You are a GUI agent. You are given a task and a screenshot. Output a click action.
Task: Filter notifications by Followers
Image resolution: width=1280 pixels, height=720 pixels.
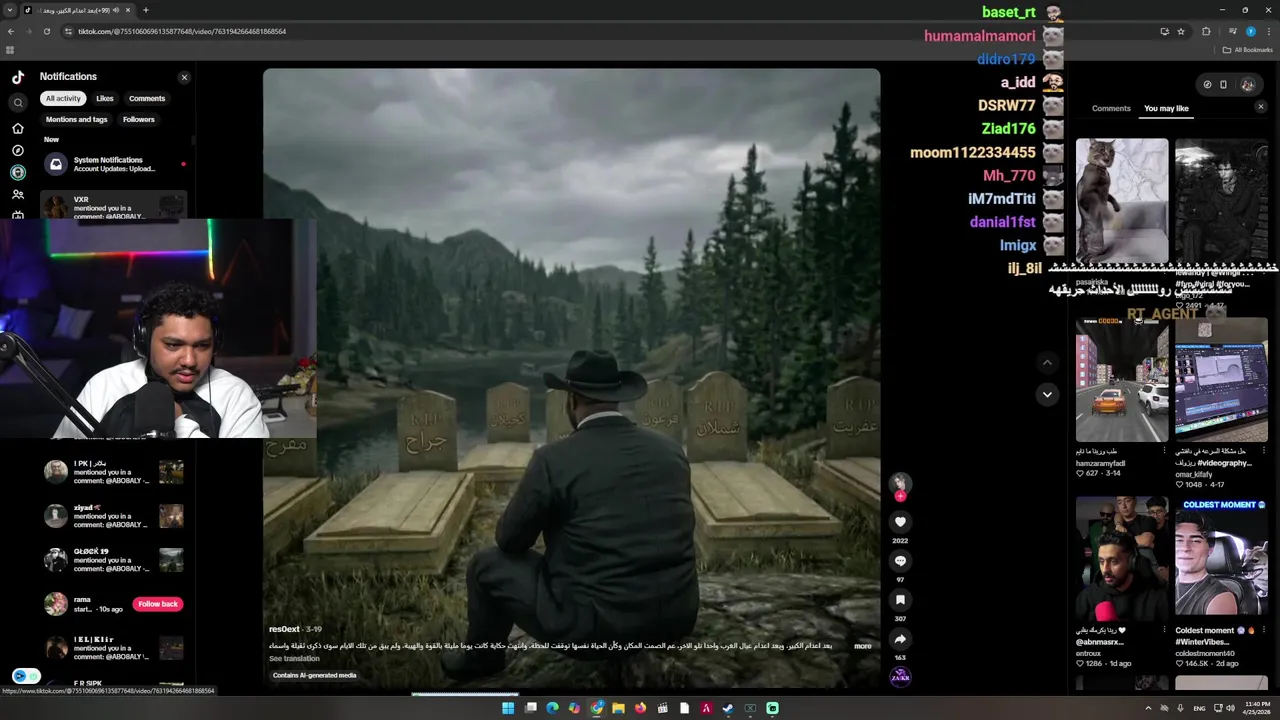click(x=139, y=119)
